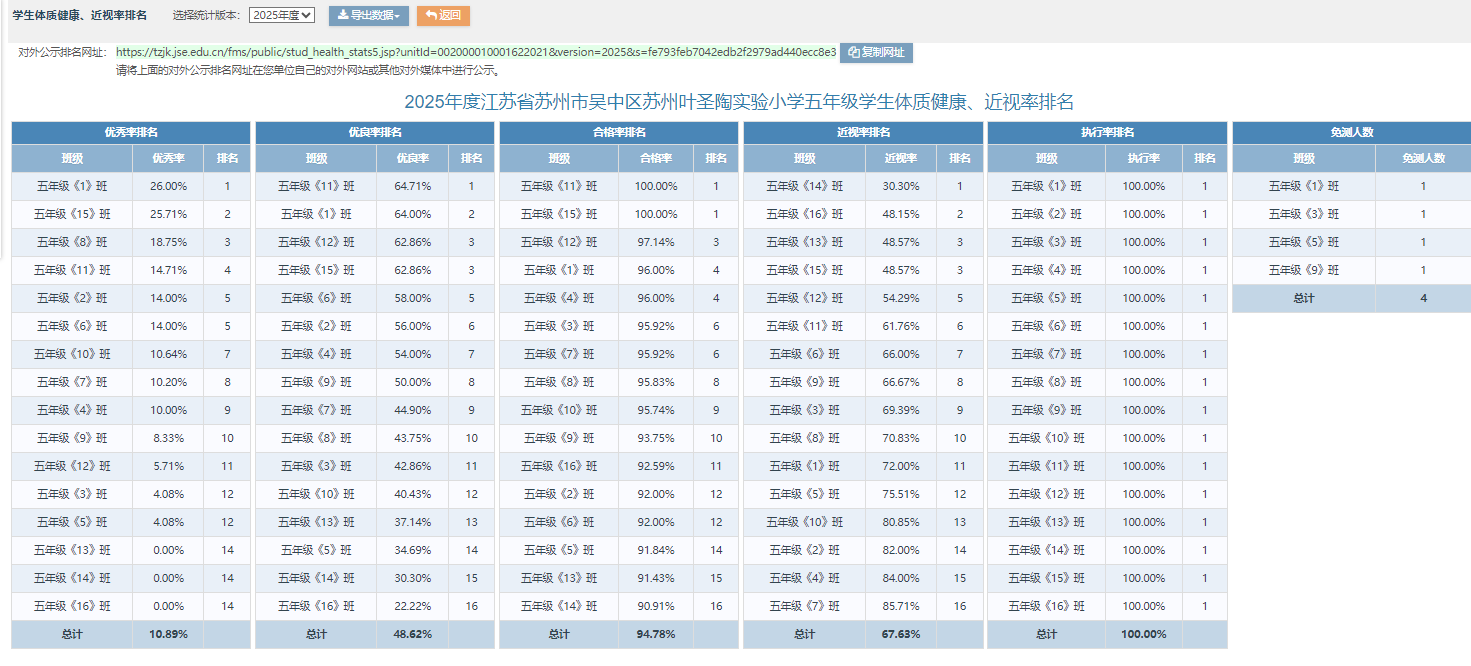Click the back arrow icon on 返回
Screen dimensions: 1471x666
pos(432,16)
